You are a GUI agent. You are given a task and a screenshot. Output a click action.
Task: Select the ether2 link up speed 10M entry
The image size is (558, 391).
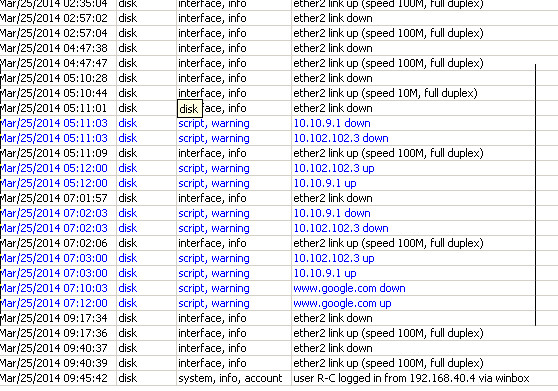(279, 93)
